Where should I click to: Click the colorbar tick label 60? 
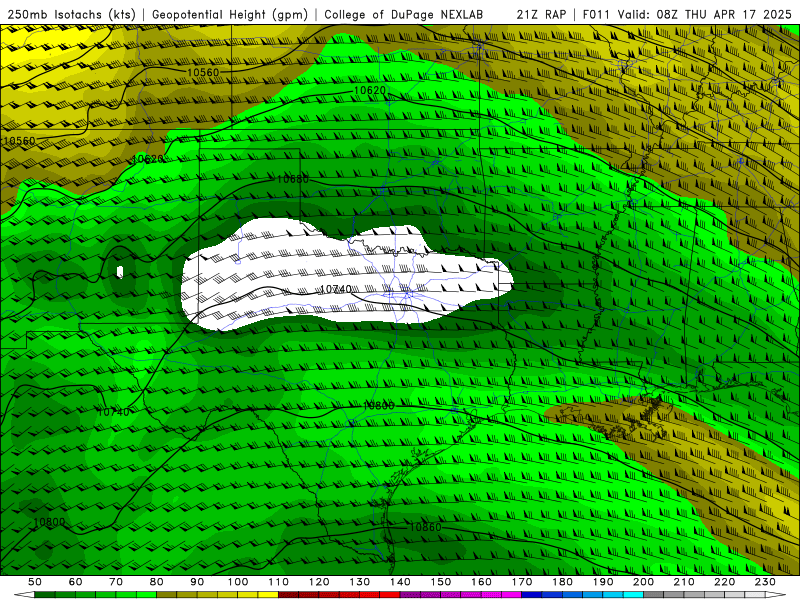pos(76,582)
